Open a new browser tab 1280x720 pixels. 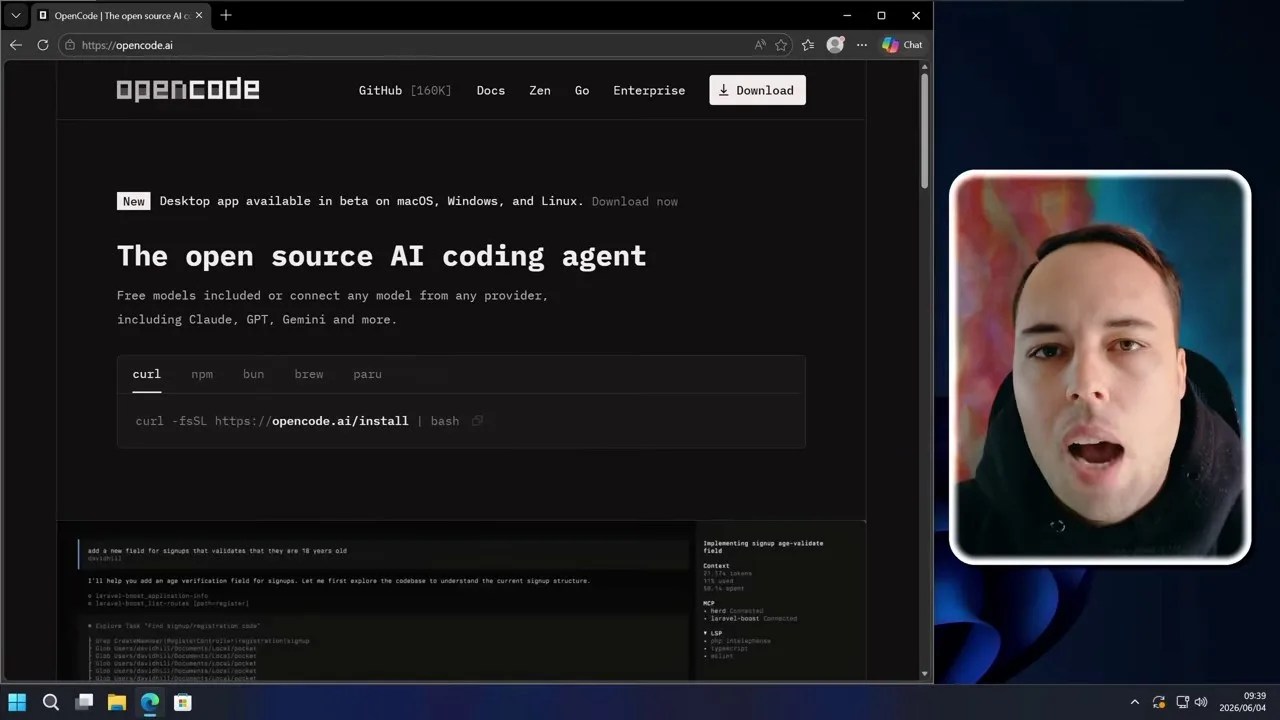click(226, 15)
